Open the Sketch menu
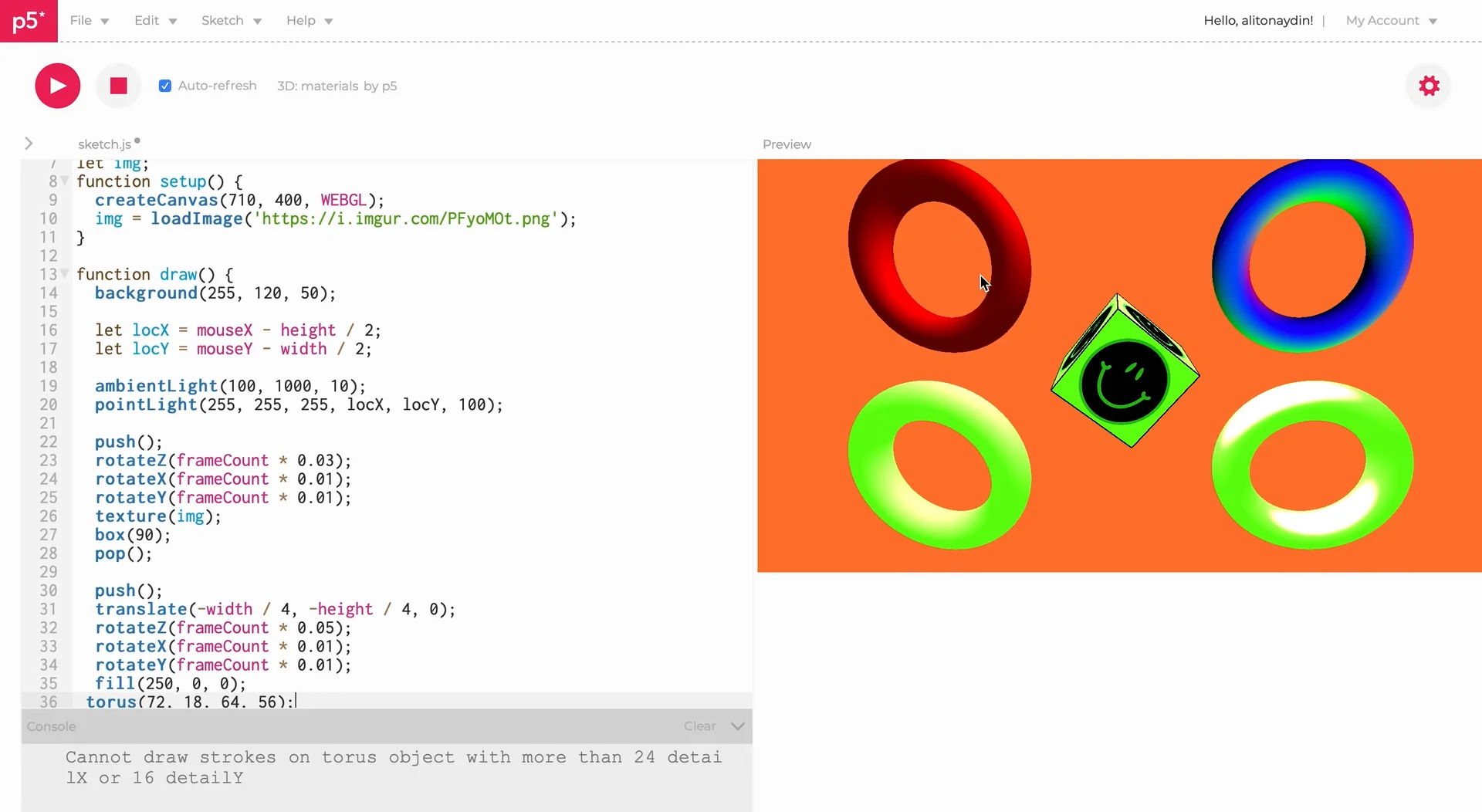 pyautogui.click(x=231, y=21)
